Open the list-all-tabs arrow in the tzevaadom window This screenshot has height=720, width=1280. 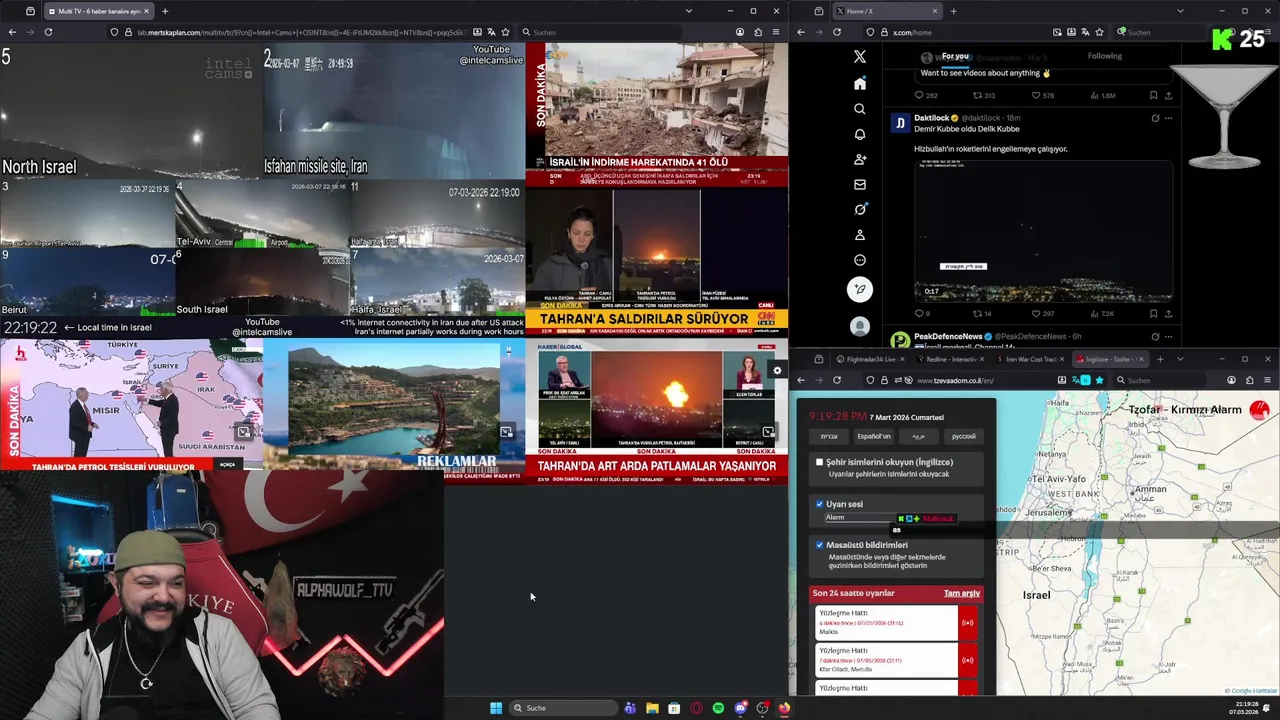pyautogui.click(x=1180, y=359)
